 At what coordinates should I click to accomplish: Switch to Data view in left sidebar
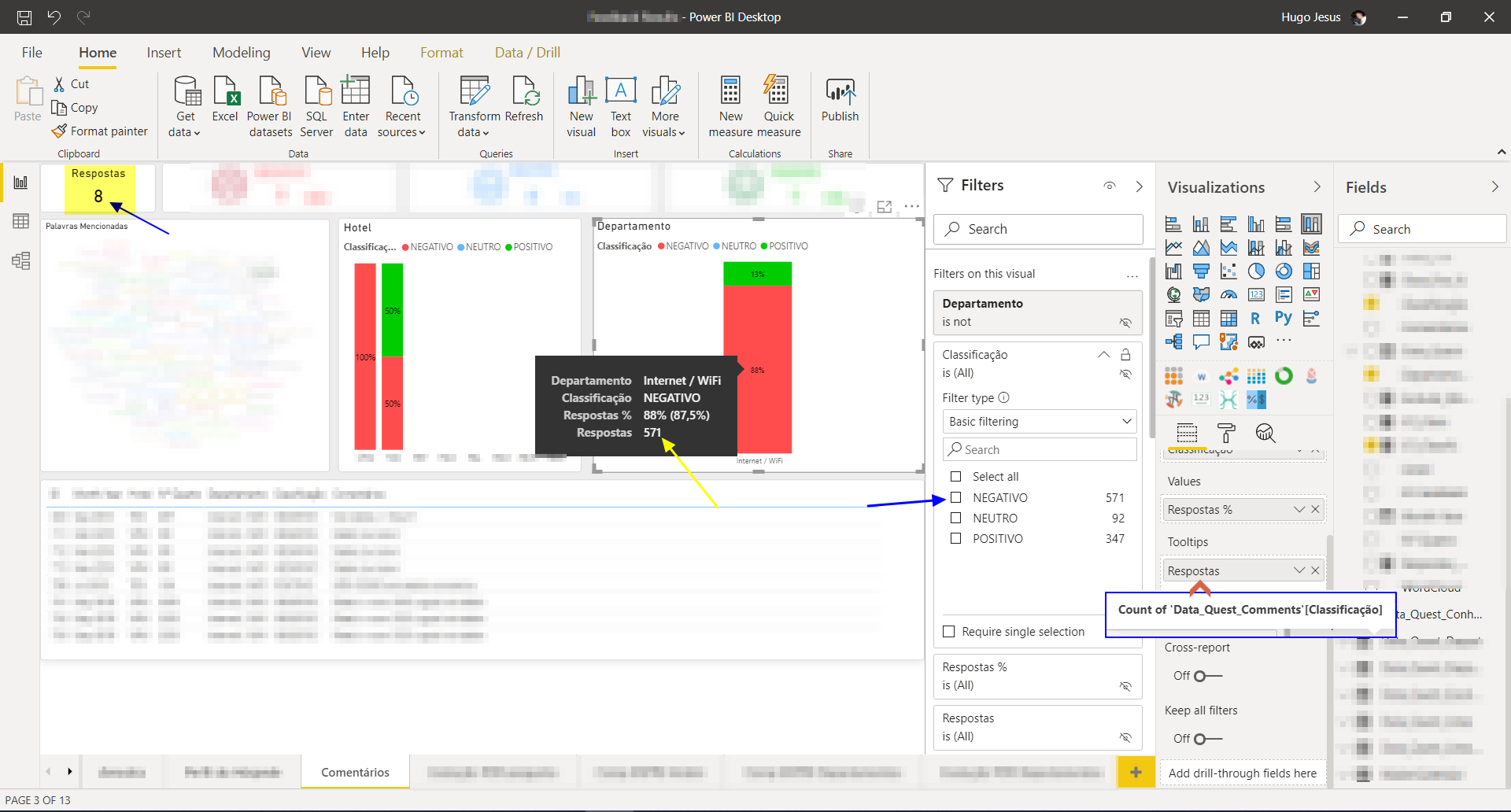(21, 221)
